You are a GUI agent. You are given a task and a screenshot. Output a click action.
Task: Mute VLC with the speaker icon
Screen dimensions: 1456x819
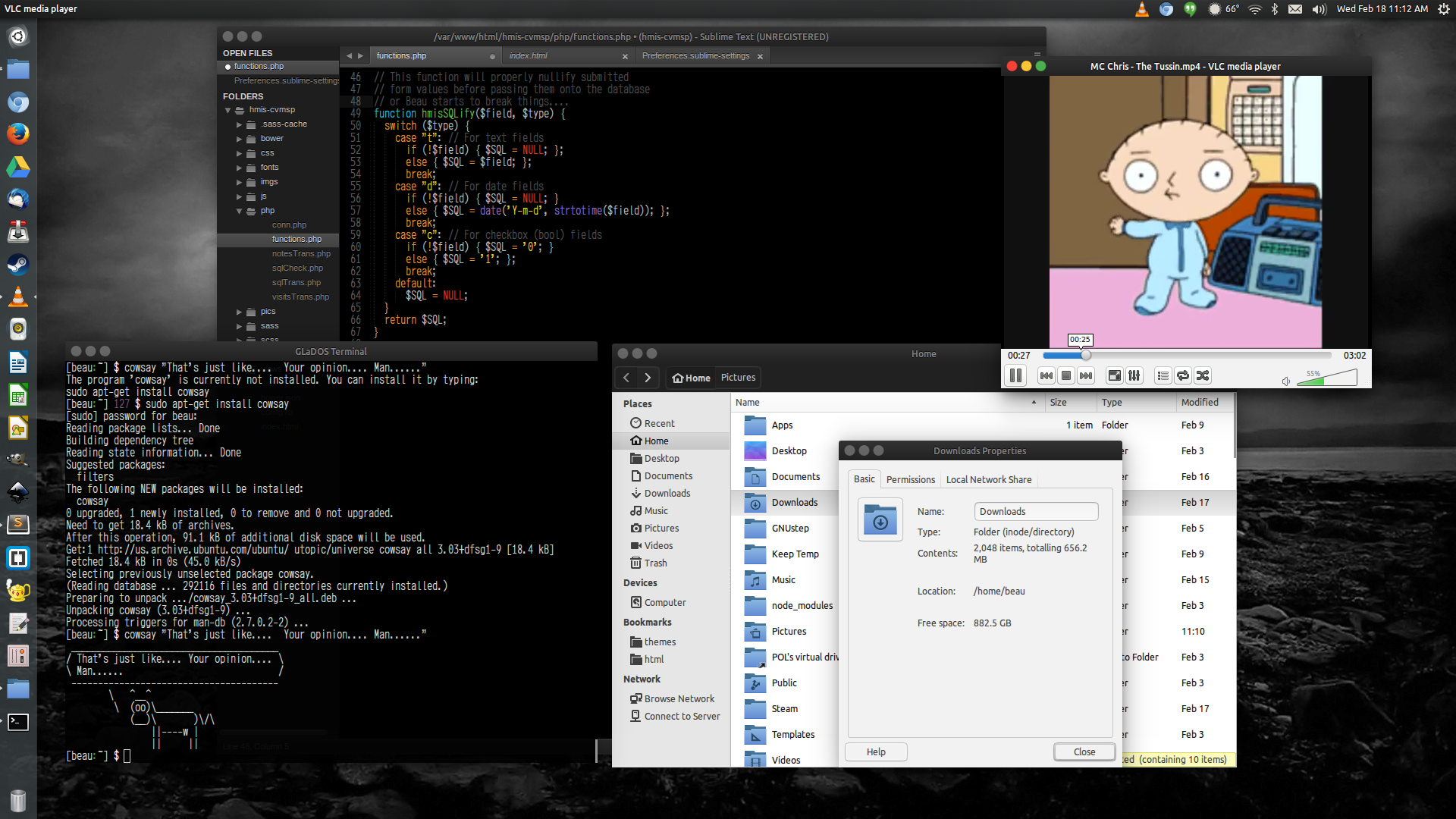tap(1286, 381)
